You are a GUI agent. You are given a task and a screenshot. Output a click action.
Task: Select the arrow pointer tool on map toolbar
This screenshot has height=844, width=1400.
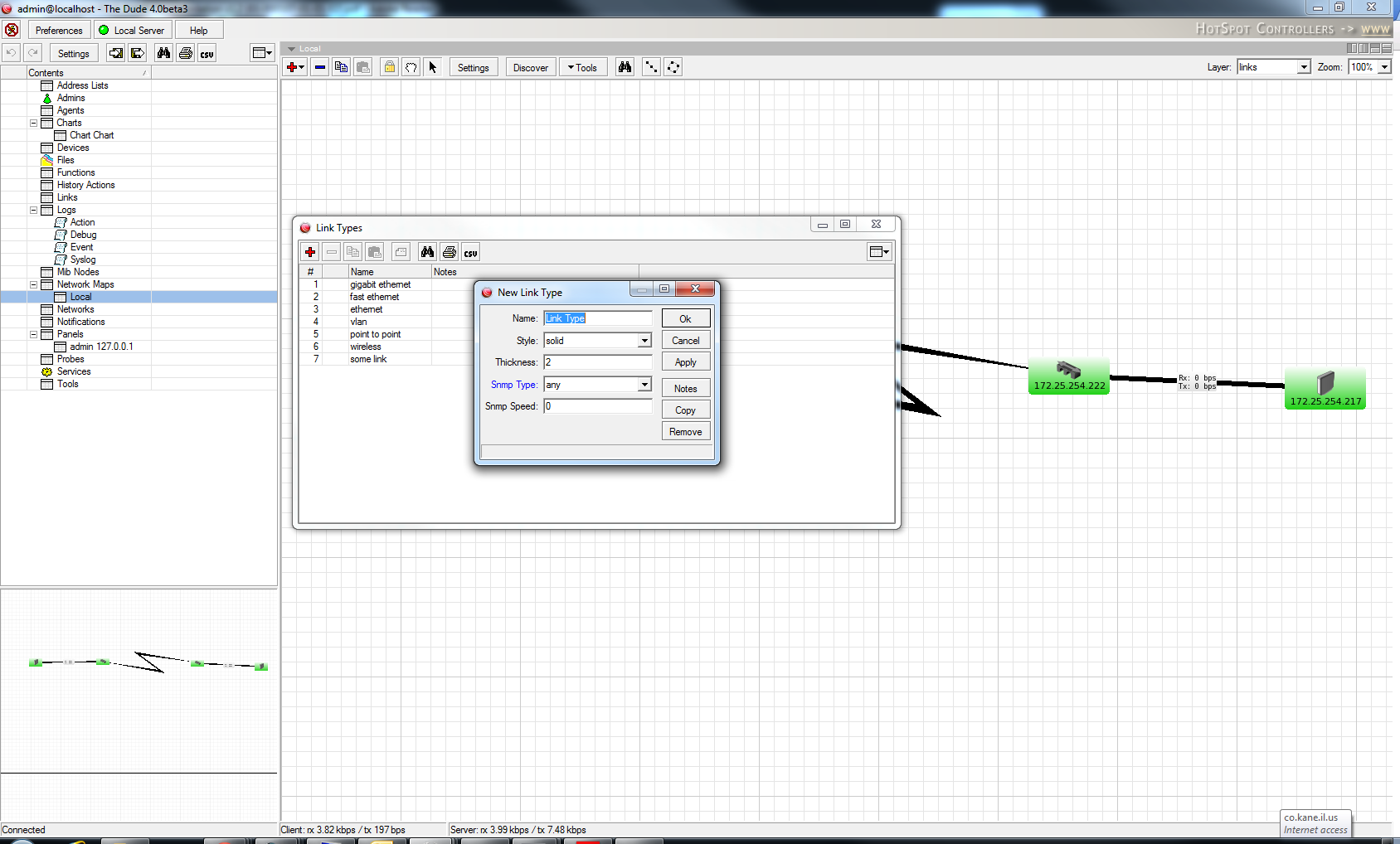click(x=432, y=67)
